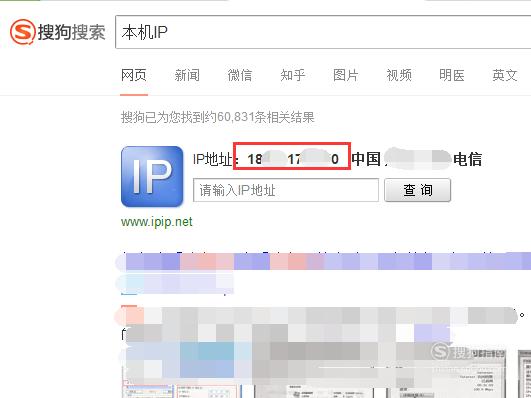This screenshot has width=531, height=398.
Task: Go to the 知乎 tab
Action: click(x=293, y=75)
